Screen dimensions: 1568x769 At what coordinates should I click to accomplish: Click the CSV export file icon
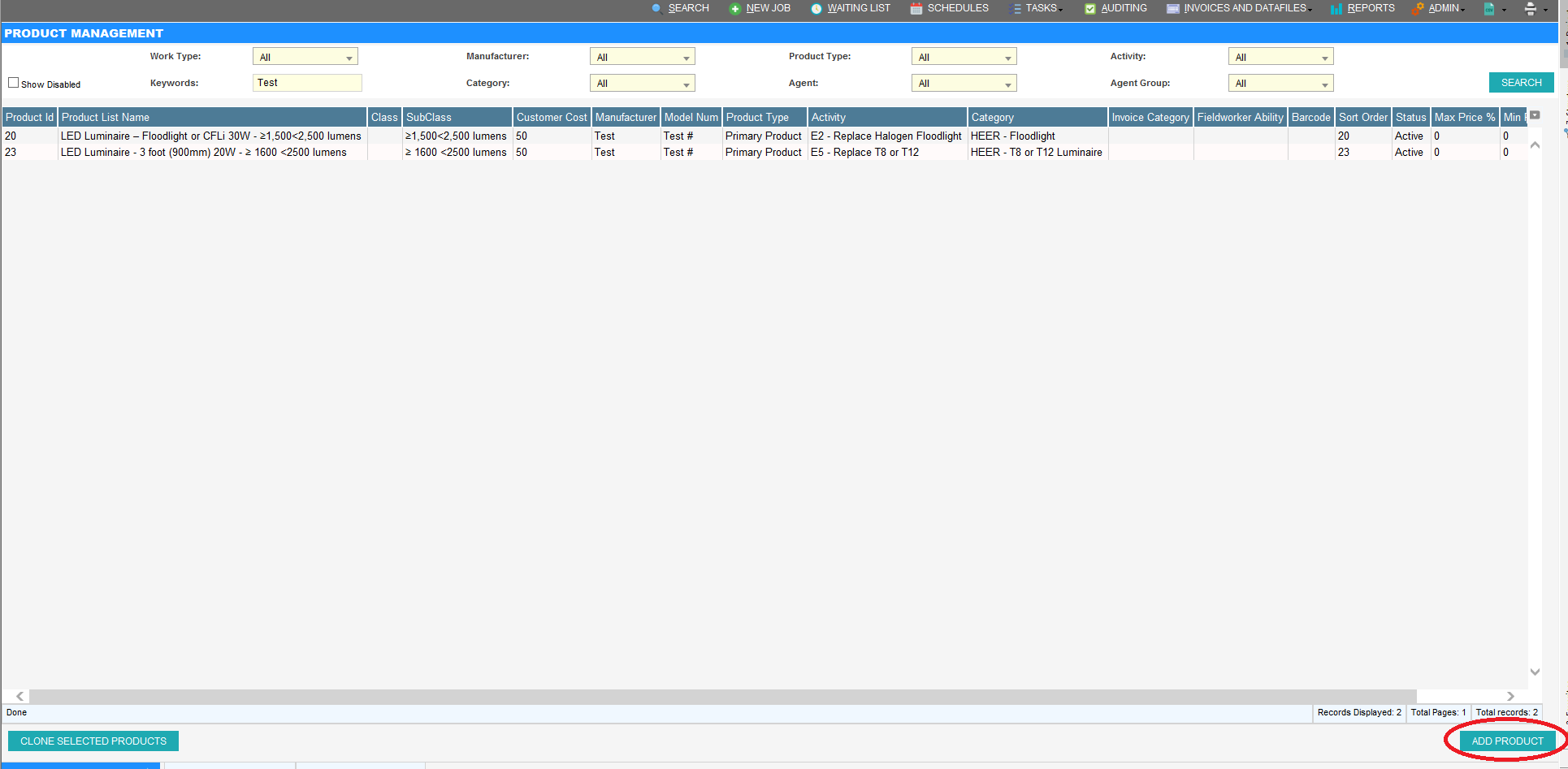pos(1489,9)
